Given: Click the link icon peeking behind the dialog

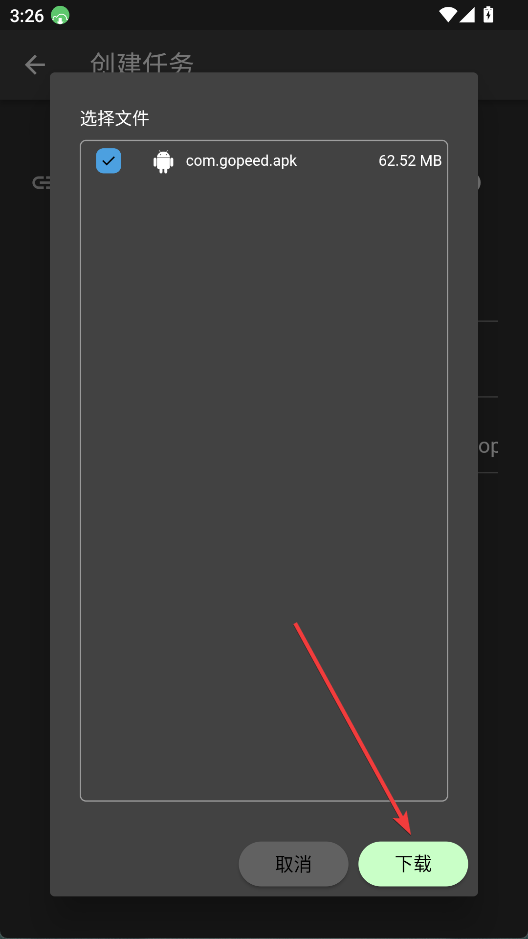Looking at the screenshot, I should [x=41, y=183].
